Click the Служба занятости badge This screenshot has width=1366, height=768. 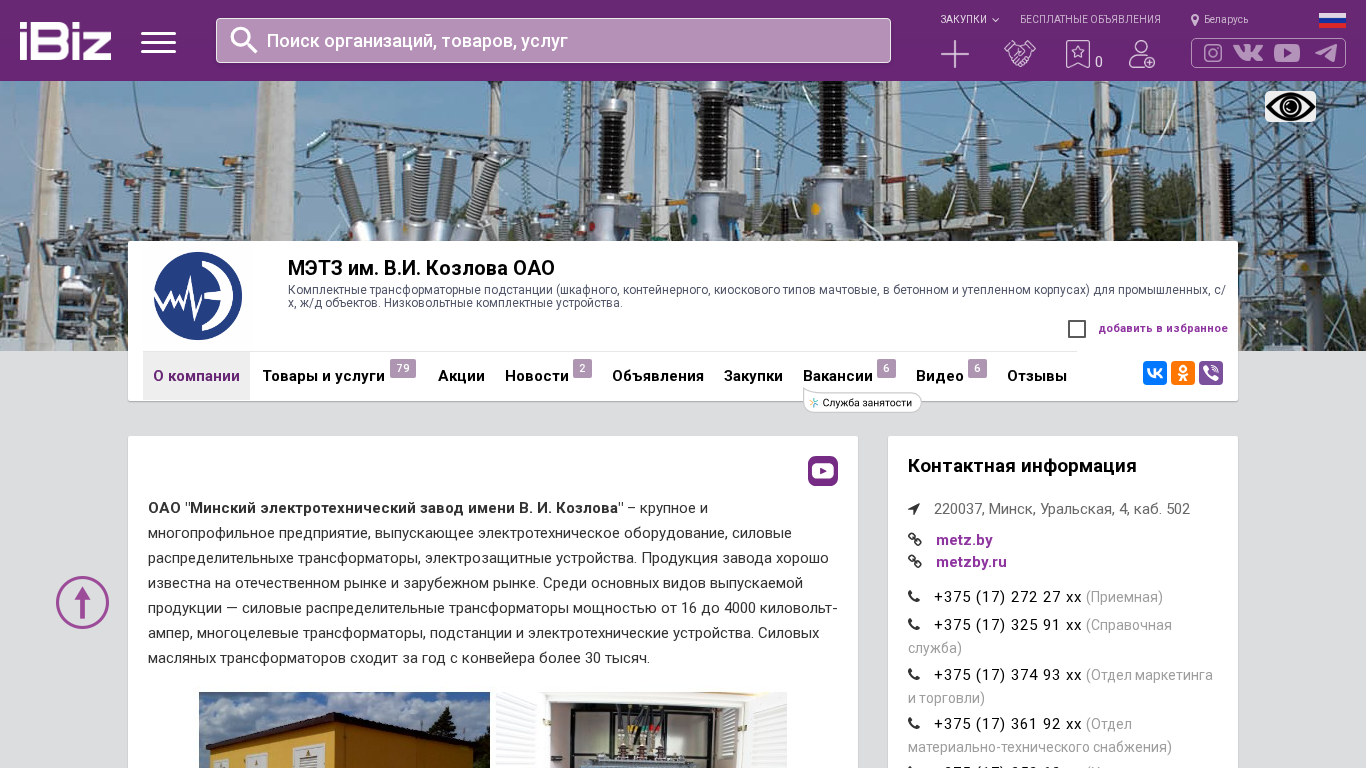pyautogui.click(x=862, y=403)
